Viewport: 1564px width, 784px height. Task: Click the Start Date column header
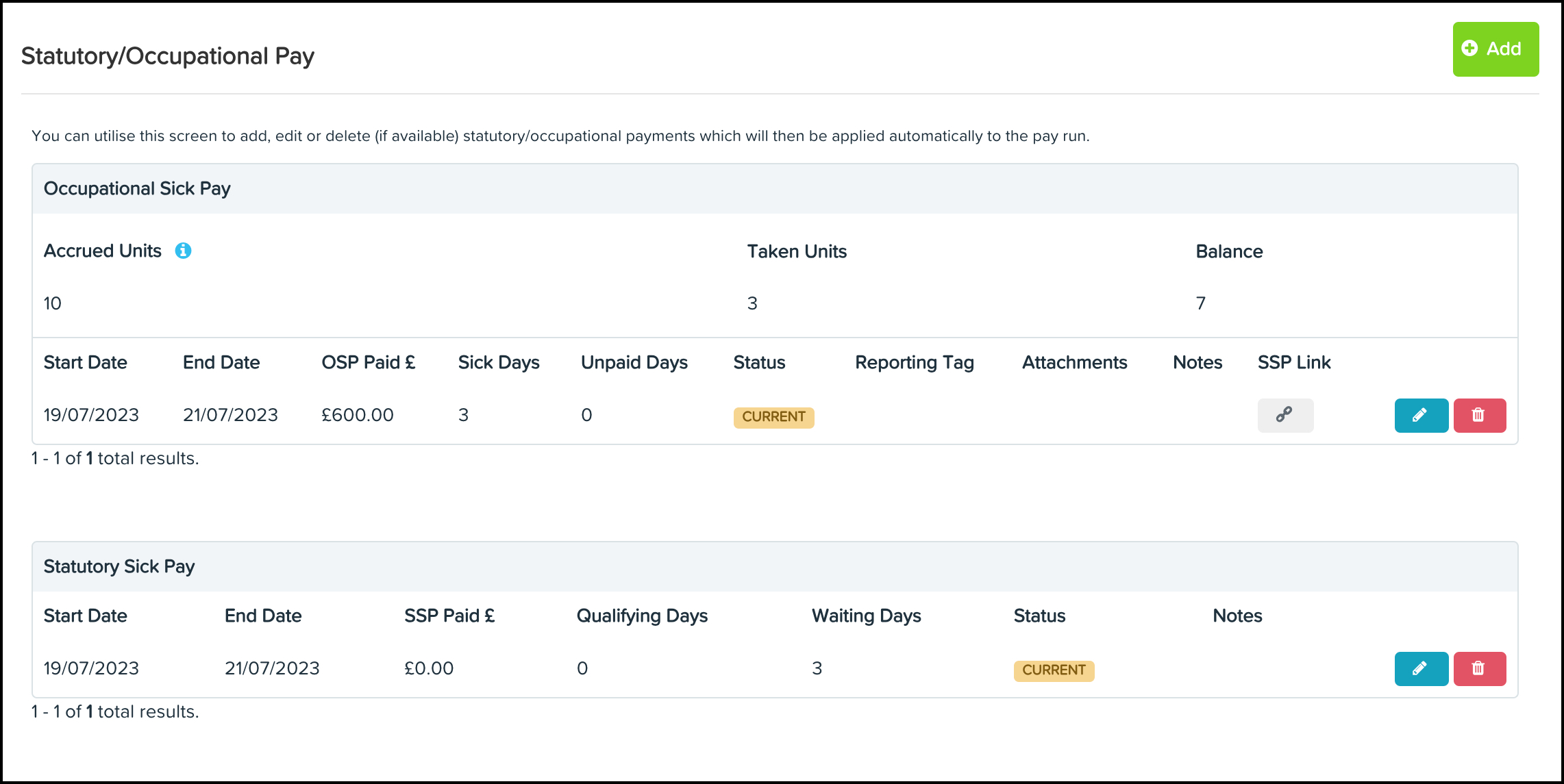coord(85,362)
